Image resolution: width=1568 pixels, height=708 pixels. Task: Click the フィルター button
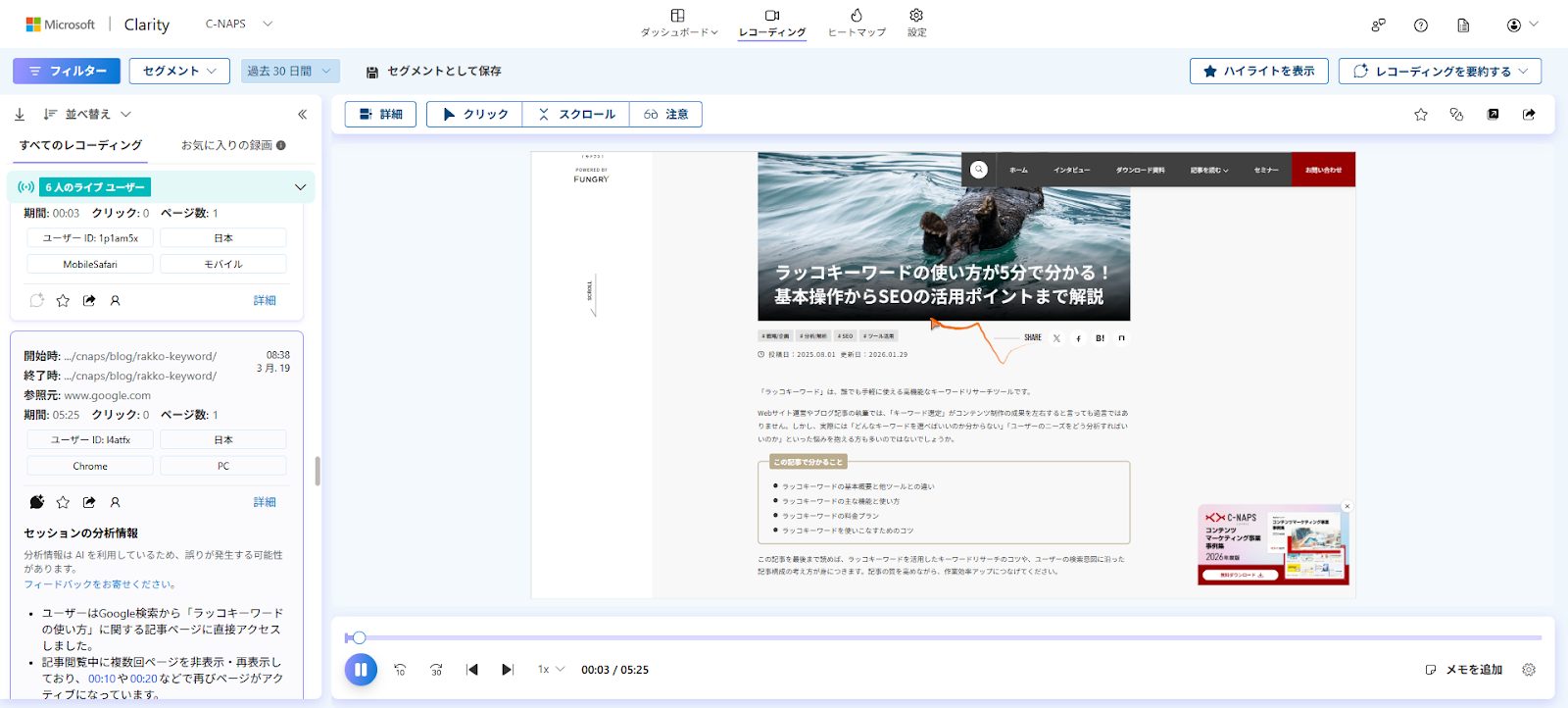pyautogui.click(x=67, y=71)
